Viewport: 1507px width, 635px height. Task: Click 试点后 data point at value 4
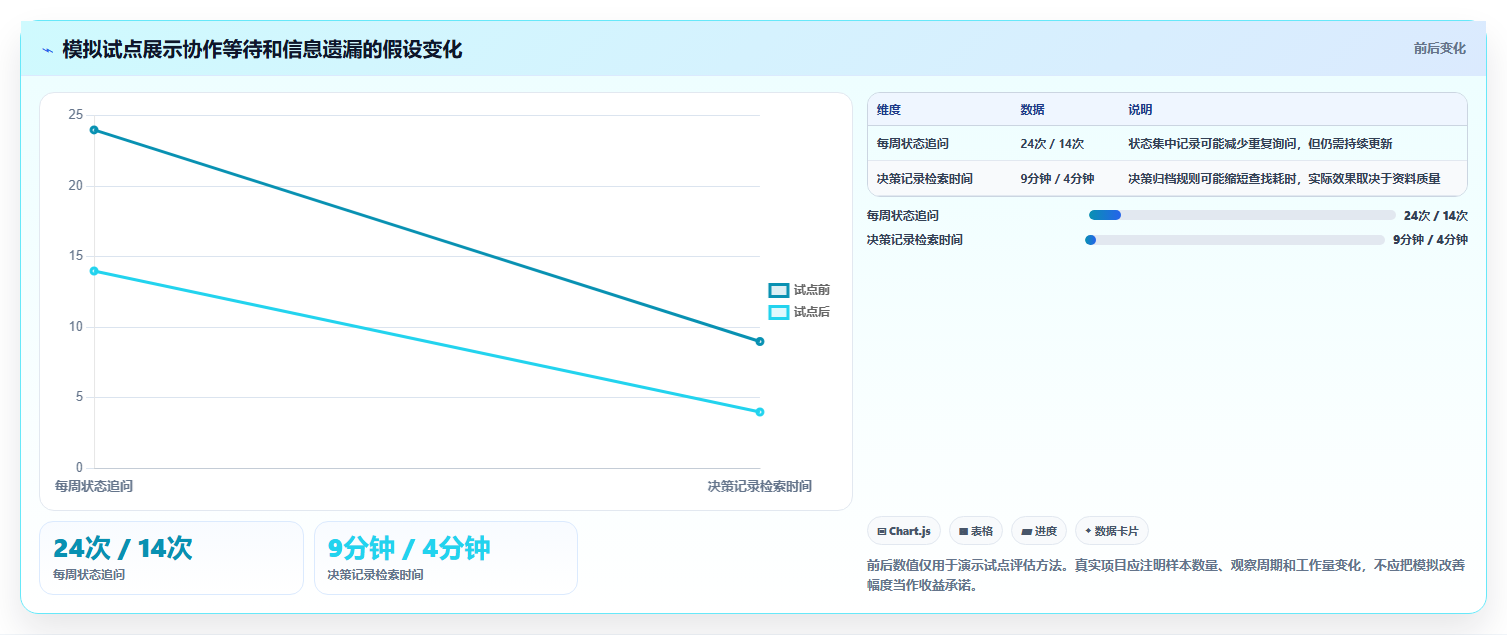pos(760,412)
